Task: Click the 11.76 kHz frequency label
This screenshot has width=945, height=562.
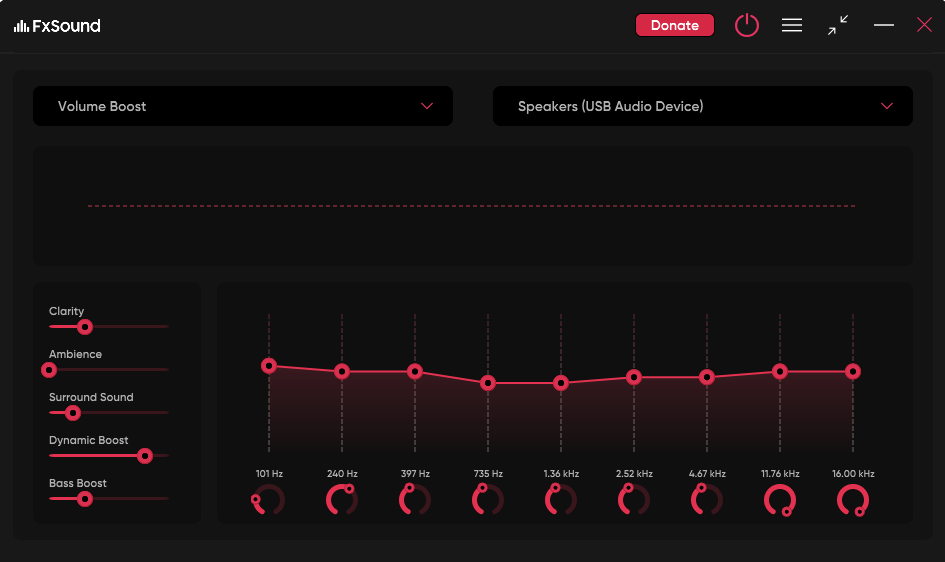Action: tap(780, 473)
